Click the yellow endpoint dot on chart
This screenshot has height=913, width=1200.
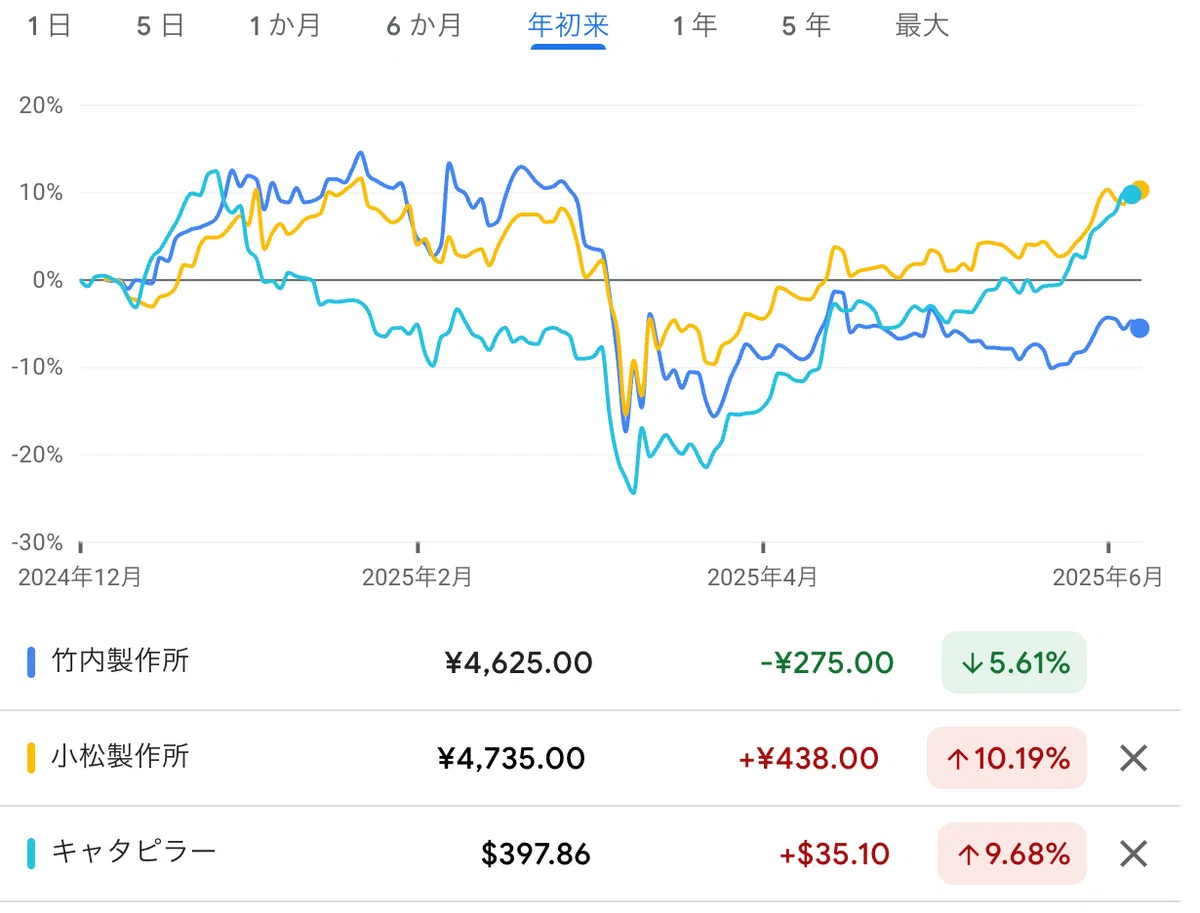(x=1141, y=190)
